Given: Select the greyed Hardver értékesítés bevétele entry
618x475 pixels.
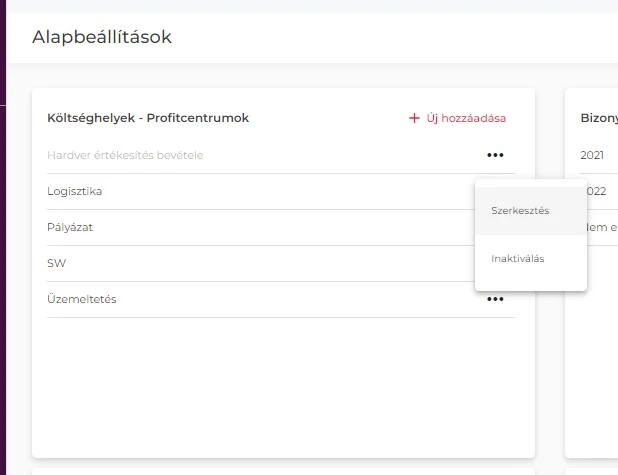Looking at the screenshot, I should pos(125,155).
